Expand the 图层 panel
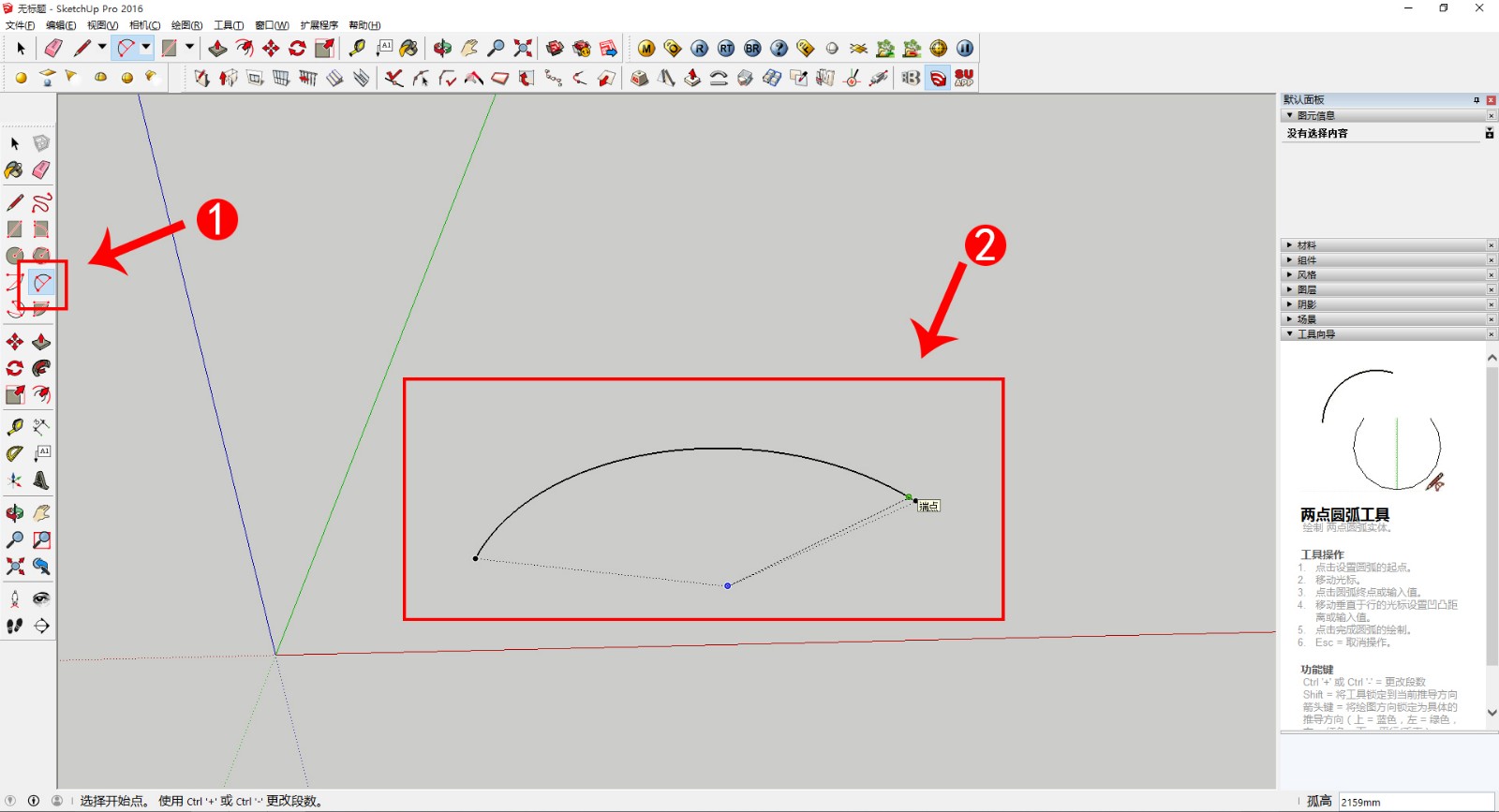This screenshot has height=812, width=1499. click(1290, 289)
